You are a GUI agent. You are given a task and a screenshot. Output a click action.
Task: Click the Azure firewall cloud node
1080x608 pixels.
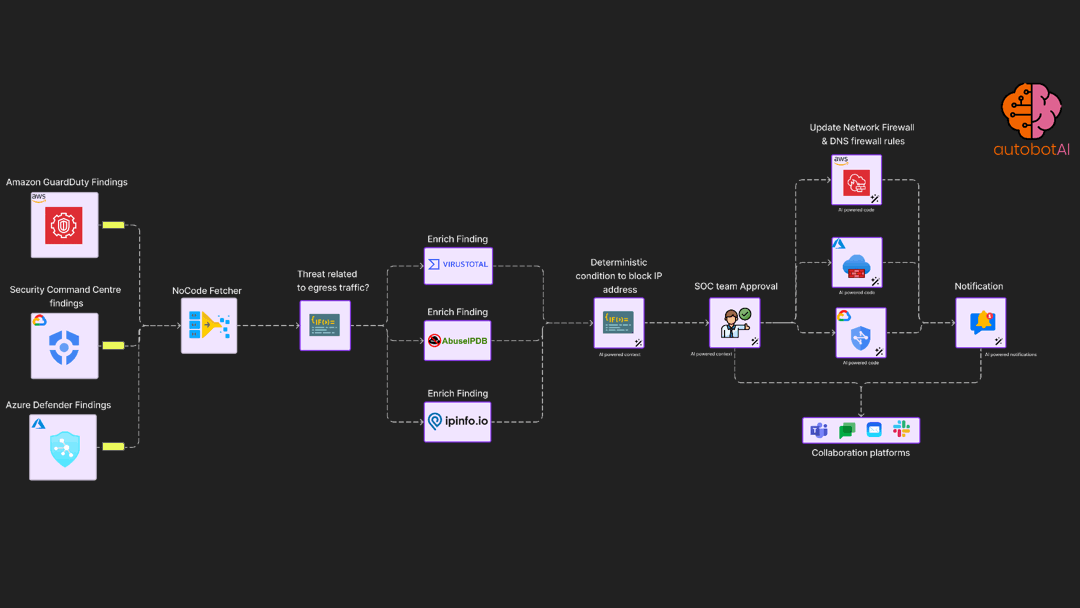pos(857,263)
